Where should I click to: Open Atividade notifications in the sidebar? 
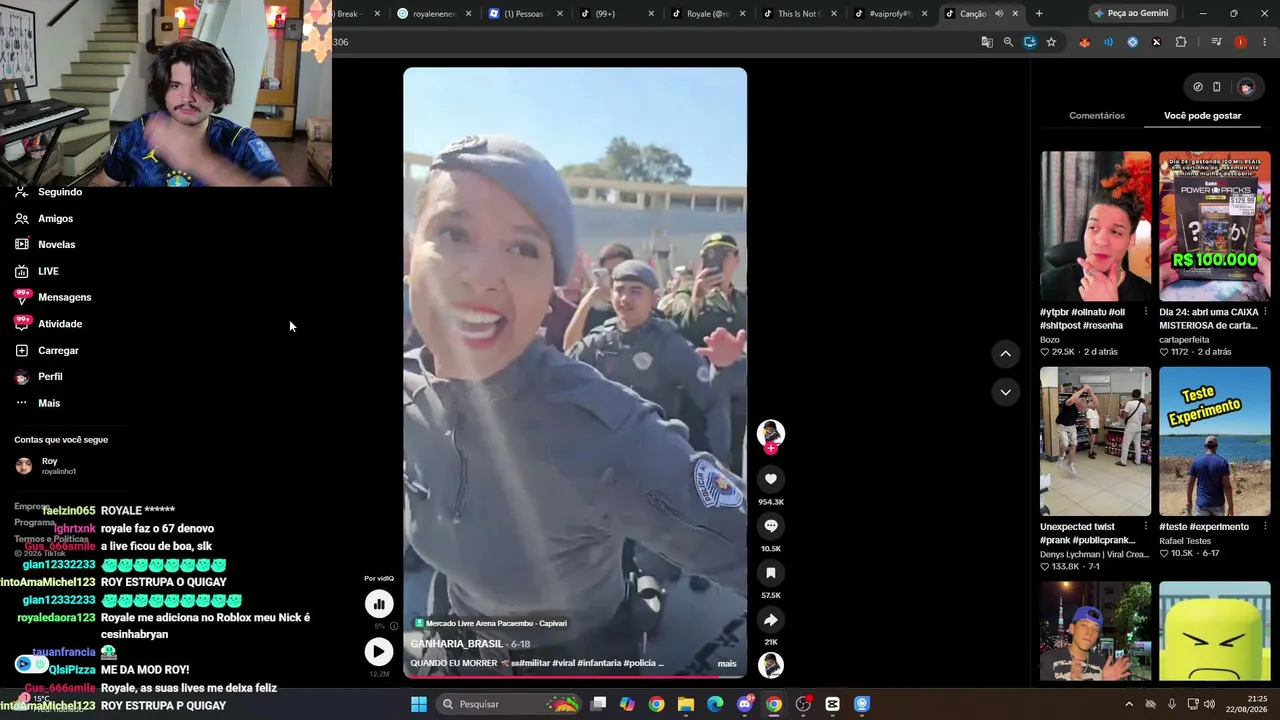49,324
